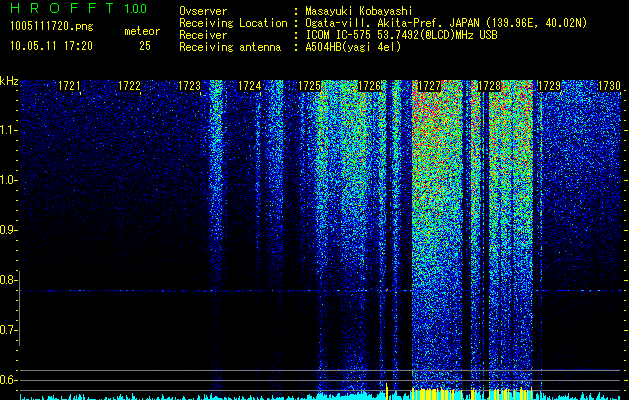Click the 0.7 kHz frequency axis label
629x400 pixels.
8,330
